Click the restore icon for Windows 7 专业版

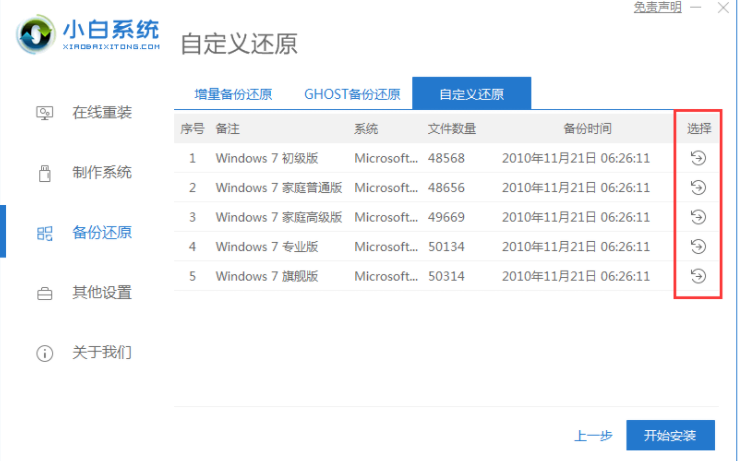[698, 246]
